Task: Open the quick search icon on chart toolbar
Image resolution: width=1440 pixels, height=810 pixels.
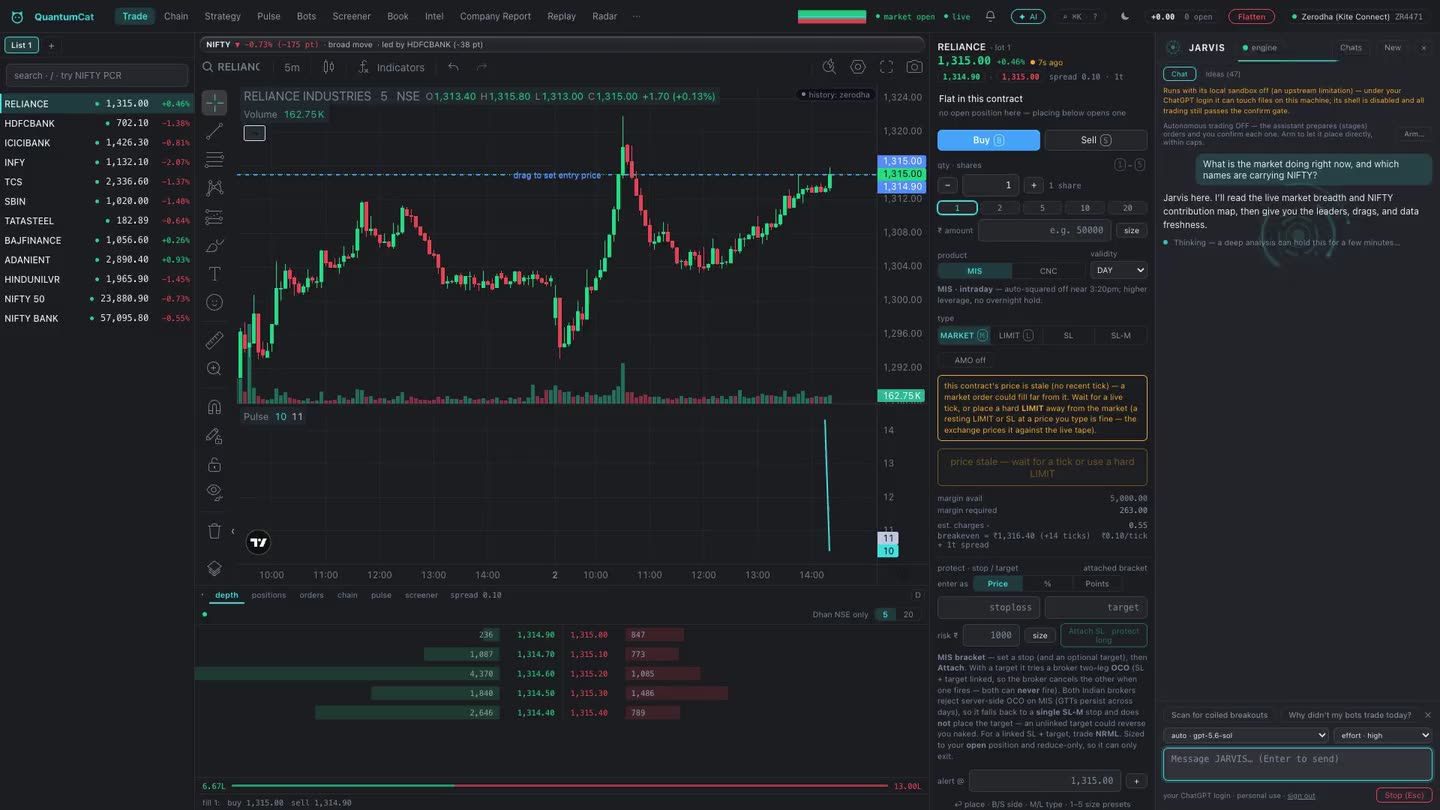Action: coord(829,67)
